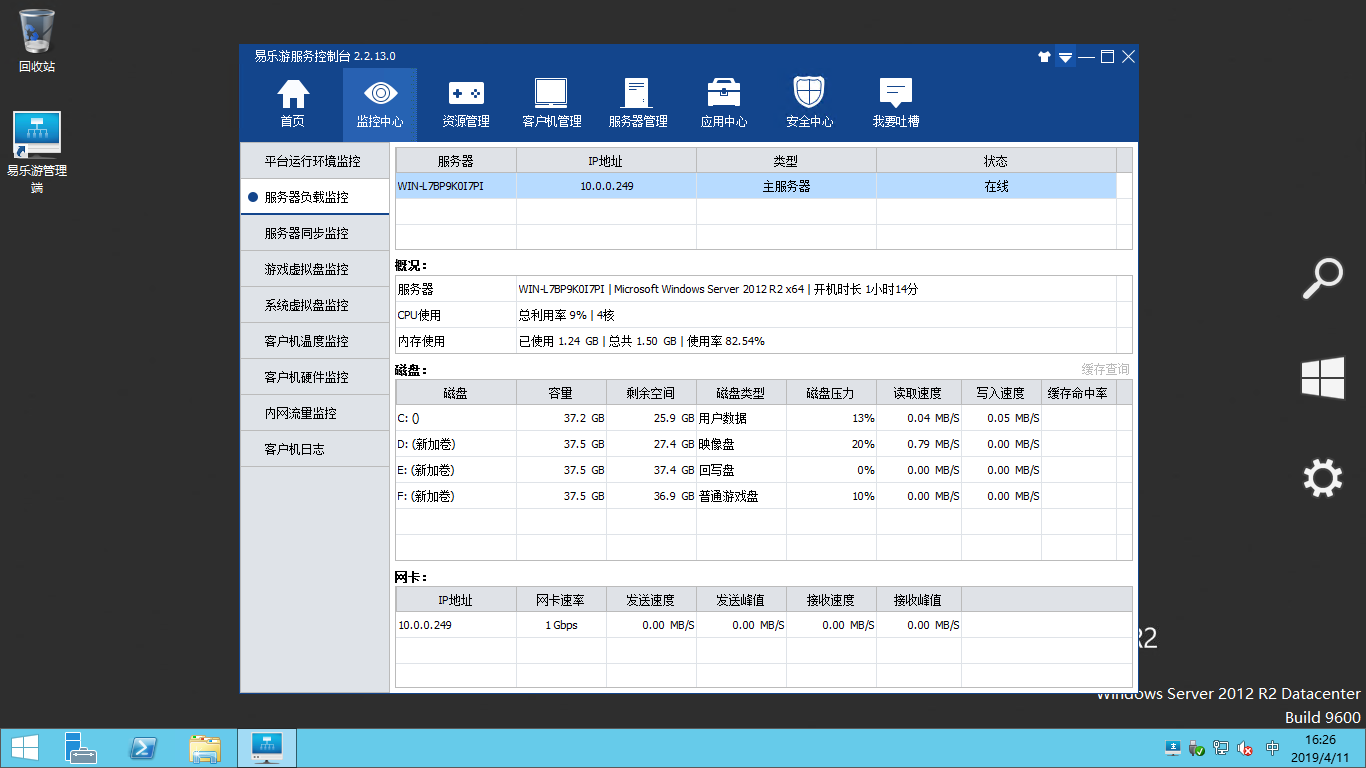Open 资源管理 in the top toolbar

pos(466,104)
